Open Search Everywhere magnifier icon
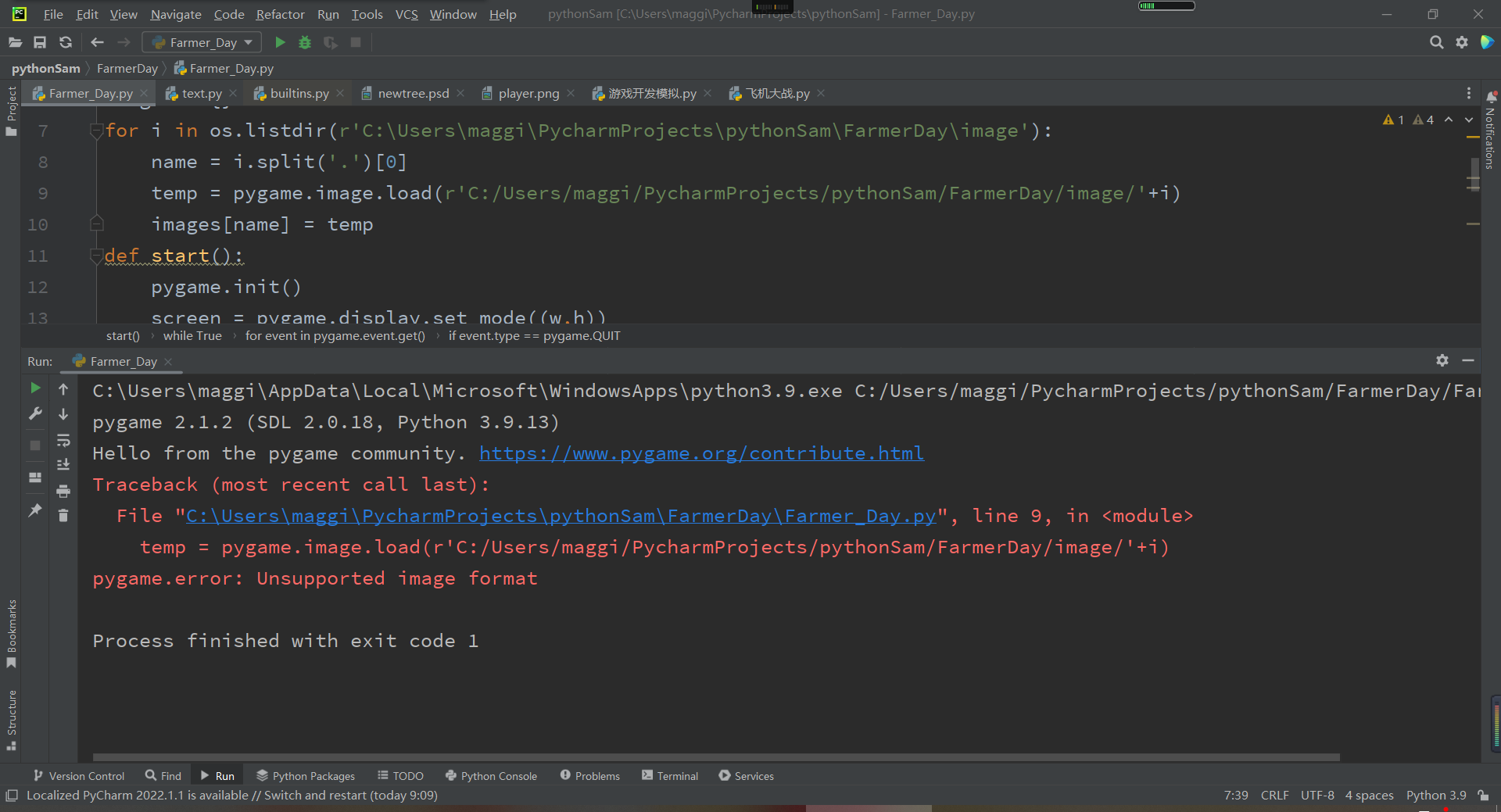 1436,42
